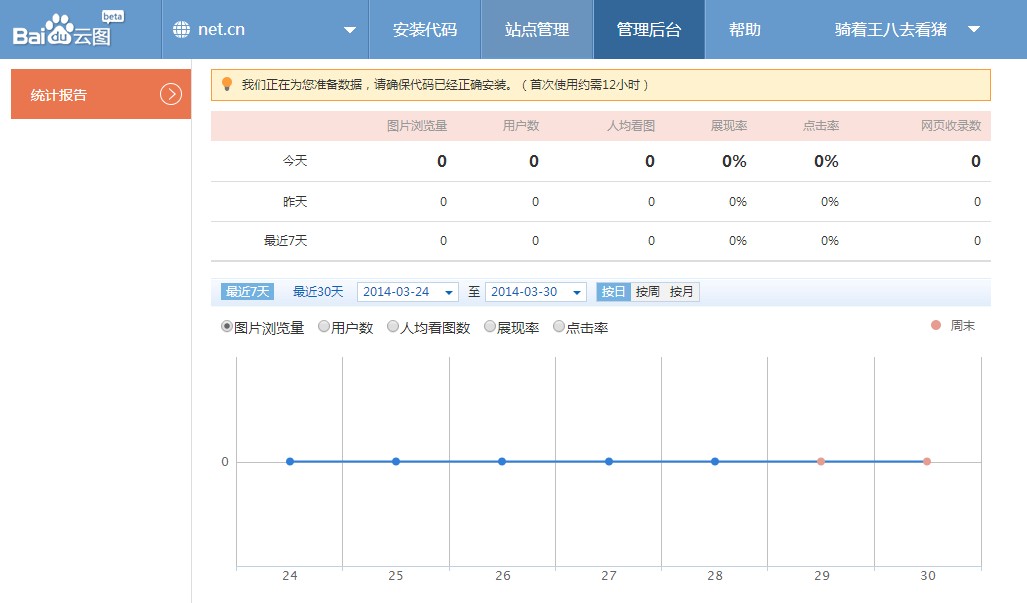Open the start date 2014-03-24 dropdown
This screenshot has width=1027, height=603.
click(x=449, y=292)
